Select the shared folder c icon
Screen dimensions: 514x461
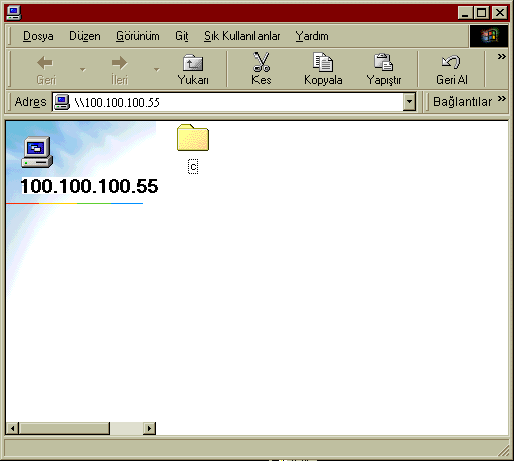tap(193, 137)
